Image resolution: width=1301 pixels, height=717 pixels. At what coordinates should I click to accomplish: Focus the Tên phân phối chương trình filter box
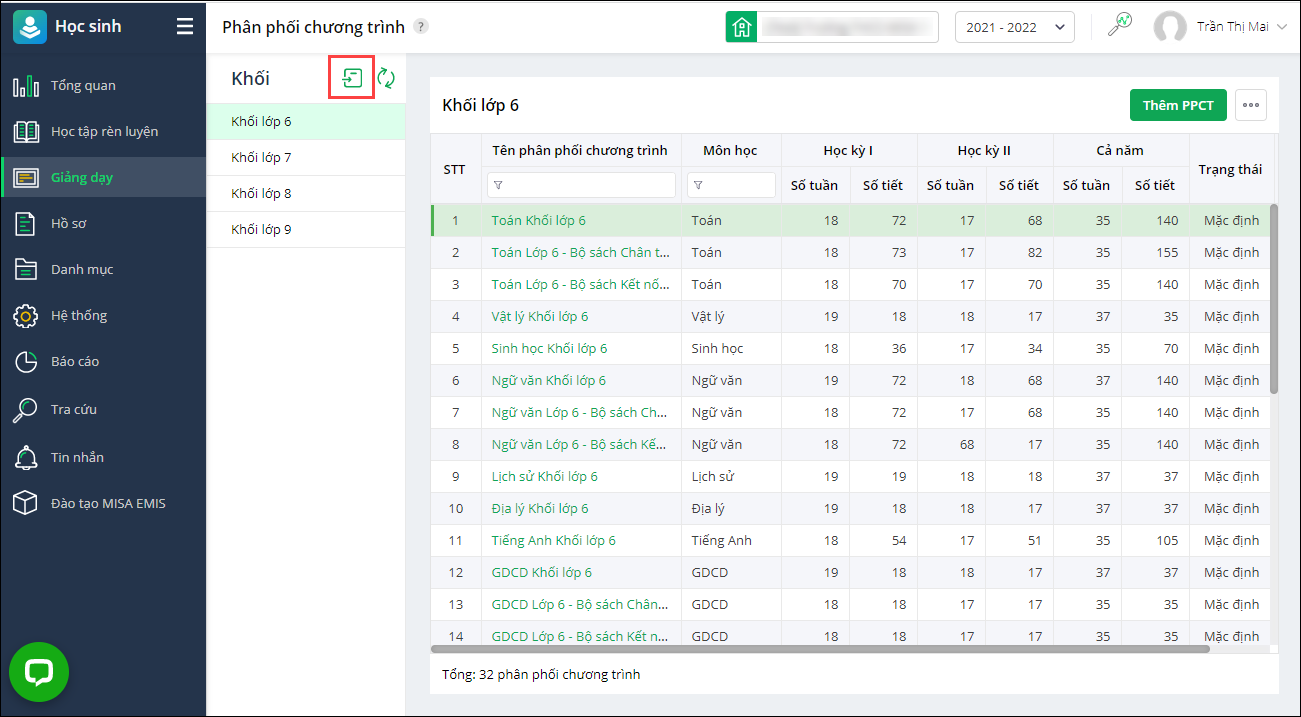point(581,185)
